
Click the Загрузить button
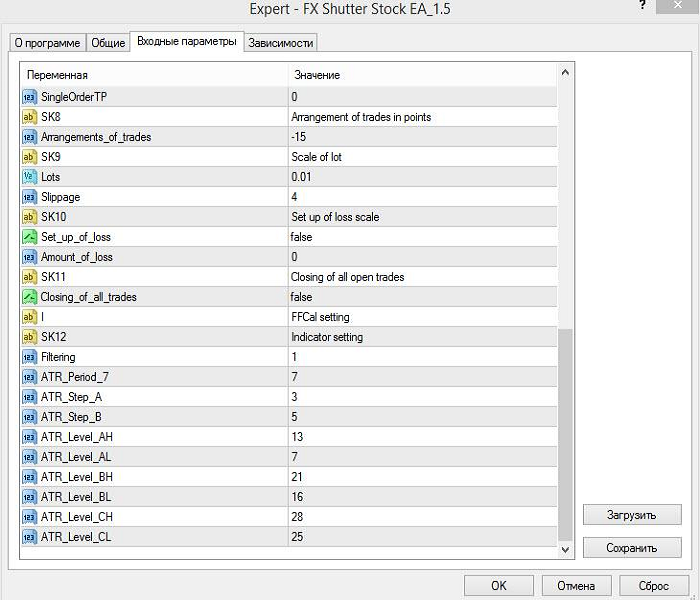pyautogui.click(x=632, y=515)
